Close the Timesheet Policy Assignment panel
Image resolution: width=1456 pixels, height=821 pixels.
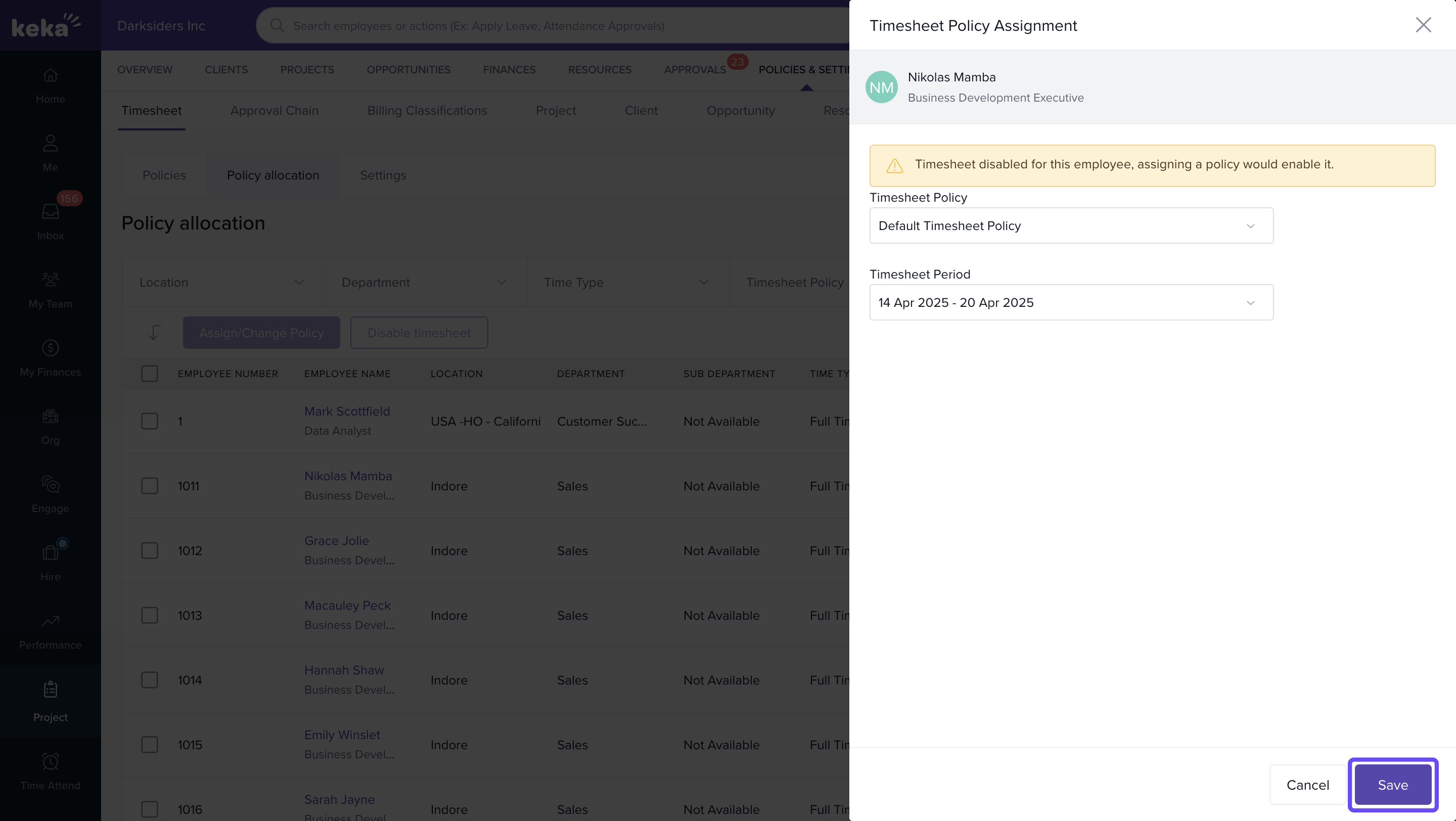(1423, 25)
